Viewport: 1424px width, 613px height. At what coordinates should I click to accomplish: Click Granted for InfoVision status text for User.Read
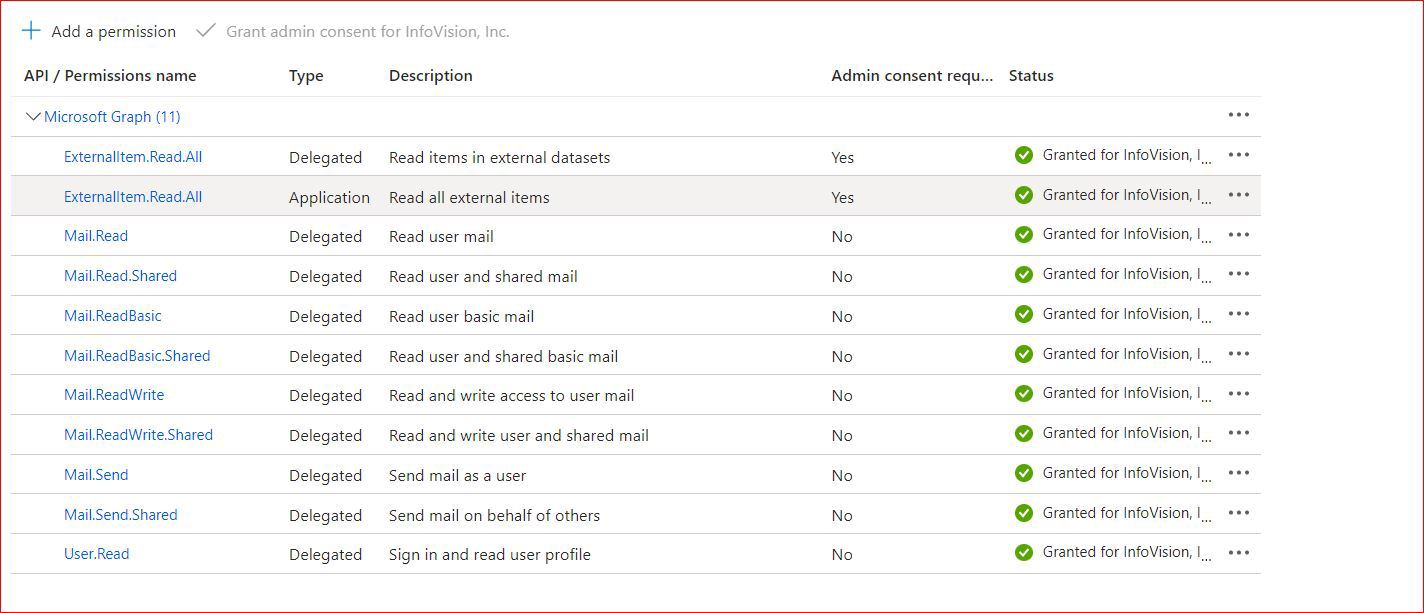(x=1126, y=552)
